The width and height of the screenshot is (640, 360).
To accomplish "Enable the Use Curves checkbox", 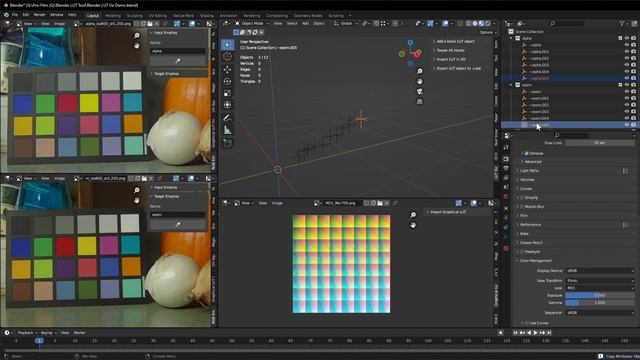I will click(x=527, y=323).
